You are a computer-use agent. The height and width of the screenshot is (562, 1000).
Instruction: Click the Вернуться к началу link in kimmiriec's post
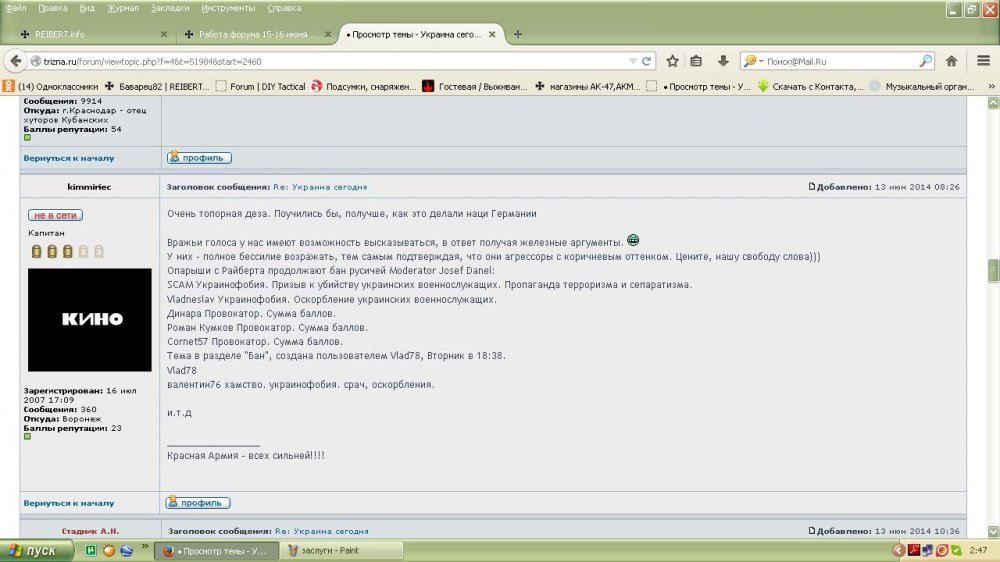(69, 503)
